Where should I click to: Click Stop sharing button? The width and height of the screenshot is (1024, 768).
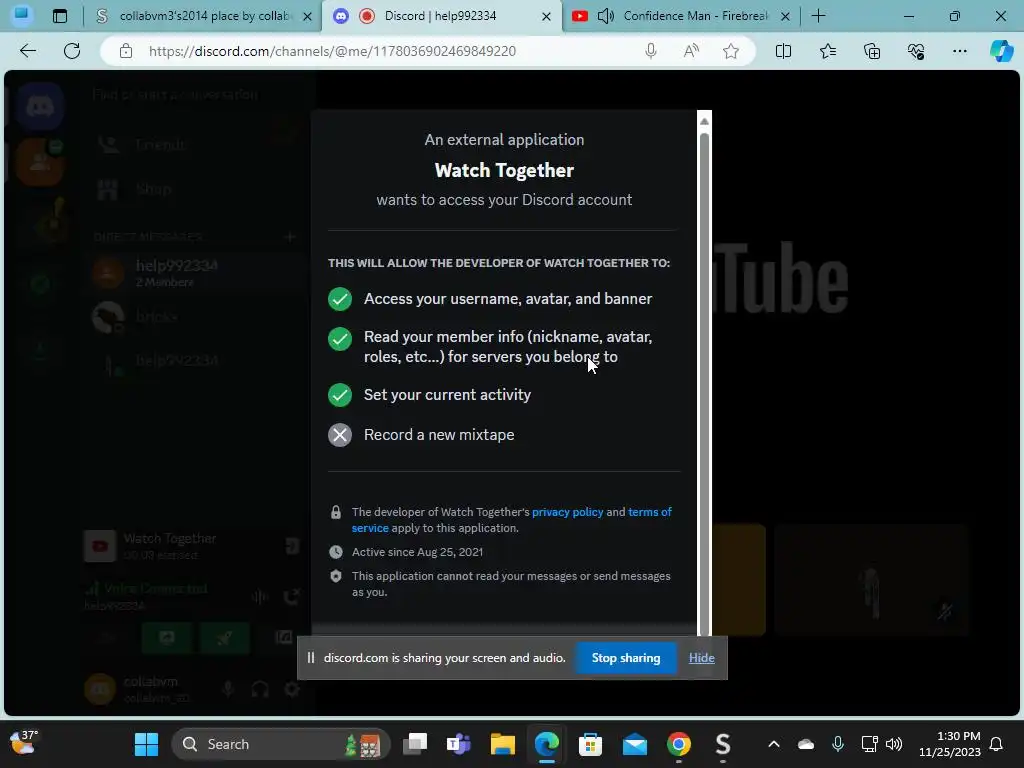point(626,658)
